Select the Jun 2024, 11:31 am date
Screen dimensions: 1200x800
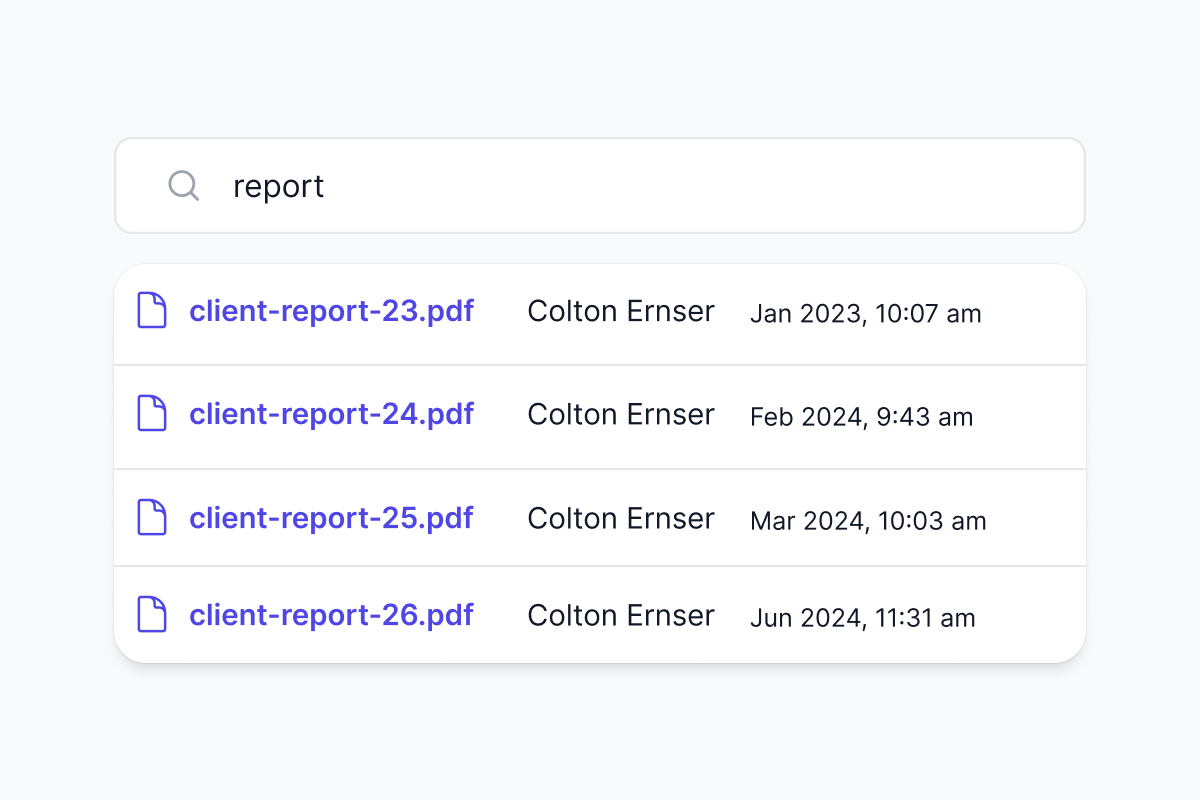862,618
